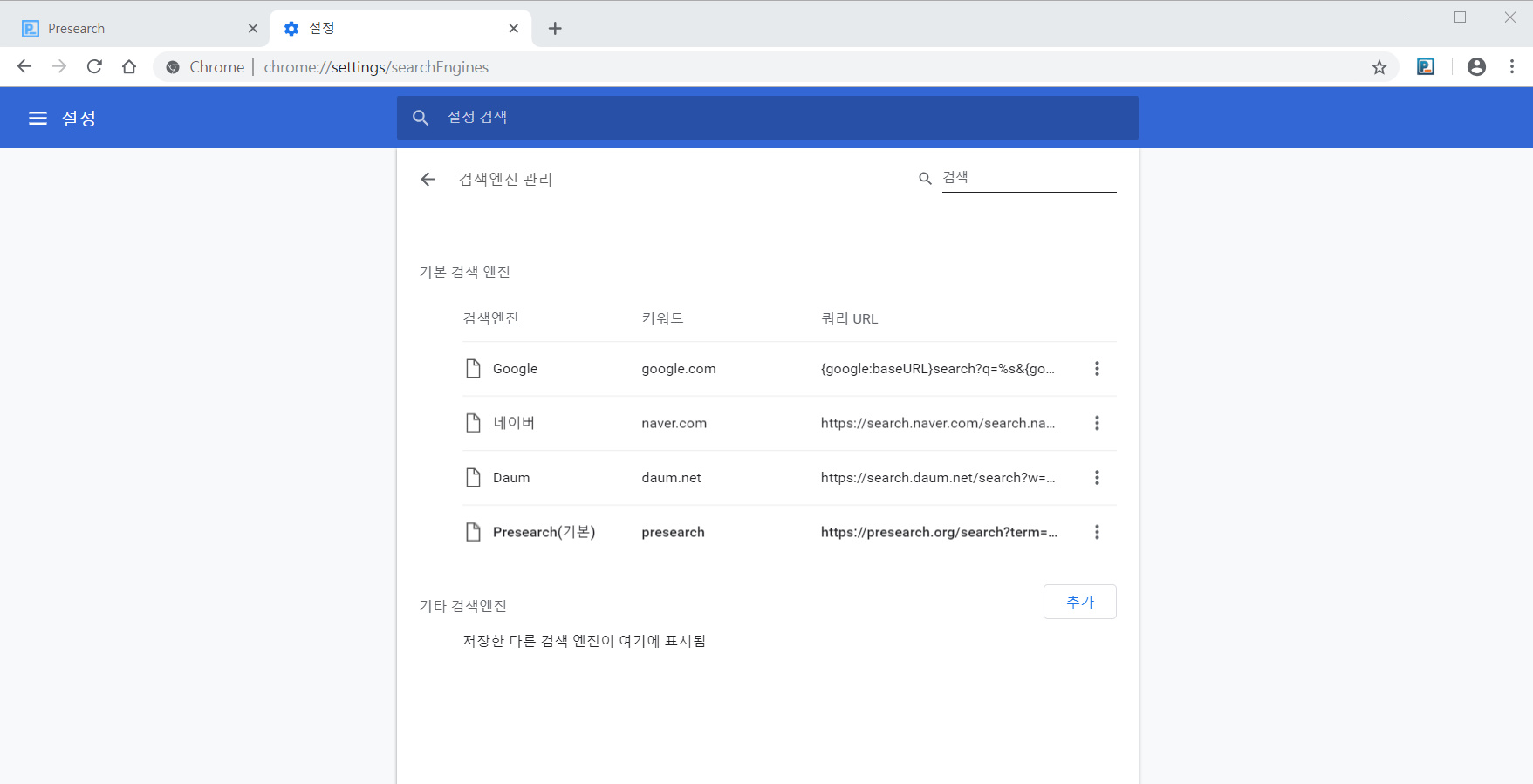Go back with the browser back arrow

(24, 66)
